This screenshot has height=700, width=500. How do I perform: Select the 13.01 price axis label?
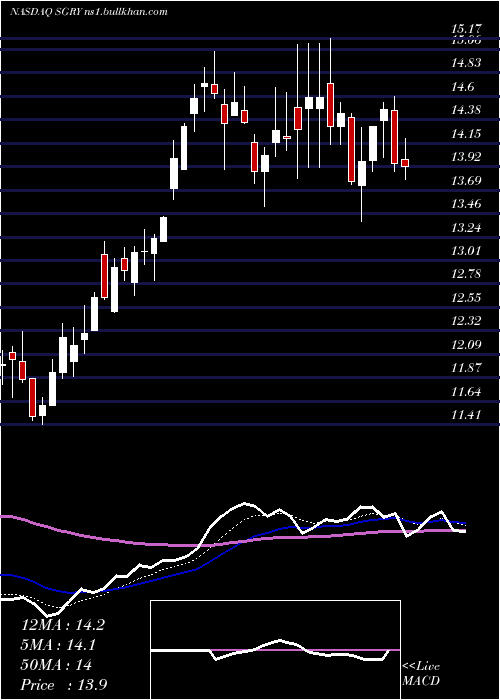[466, 251]
